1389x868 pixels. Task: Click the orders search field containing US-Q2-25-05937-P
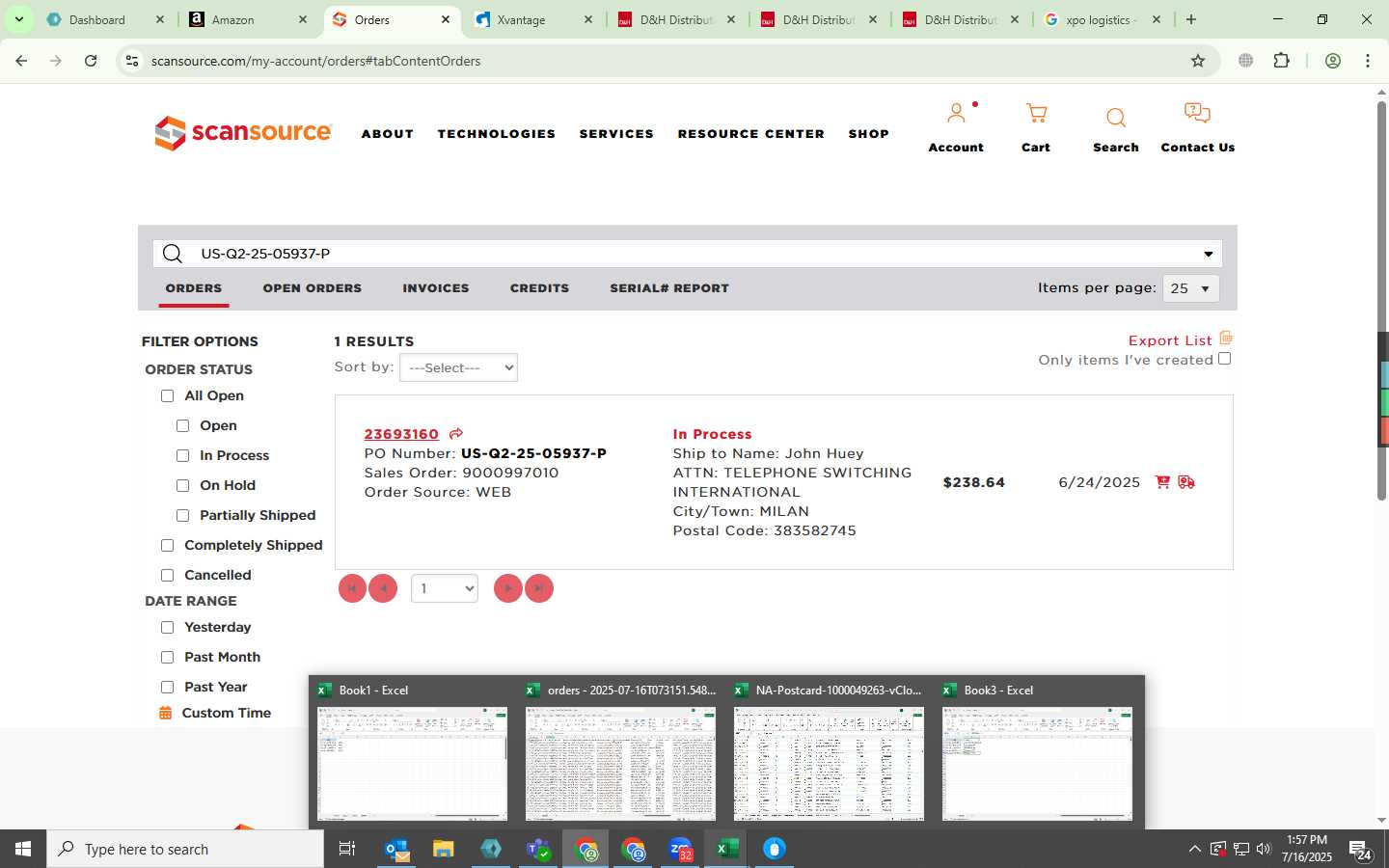(687, 254)
